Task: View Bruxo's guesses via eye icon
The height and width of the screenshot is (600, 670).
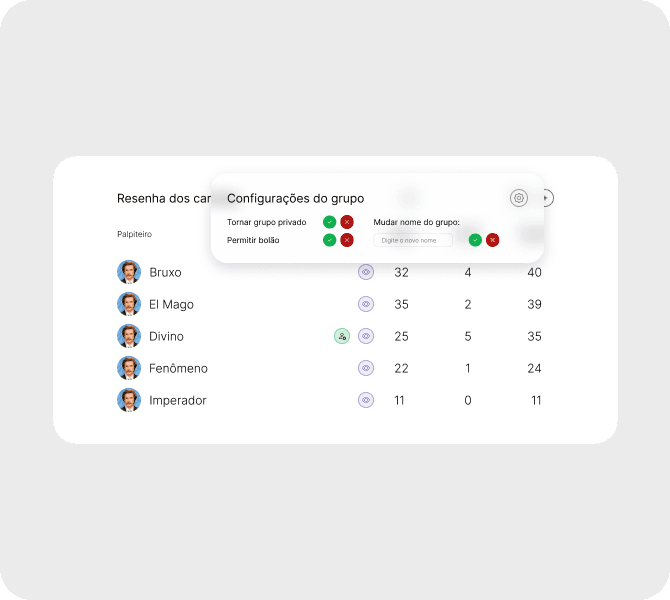Action: click(x=366, y=272)
